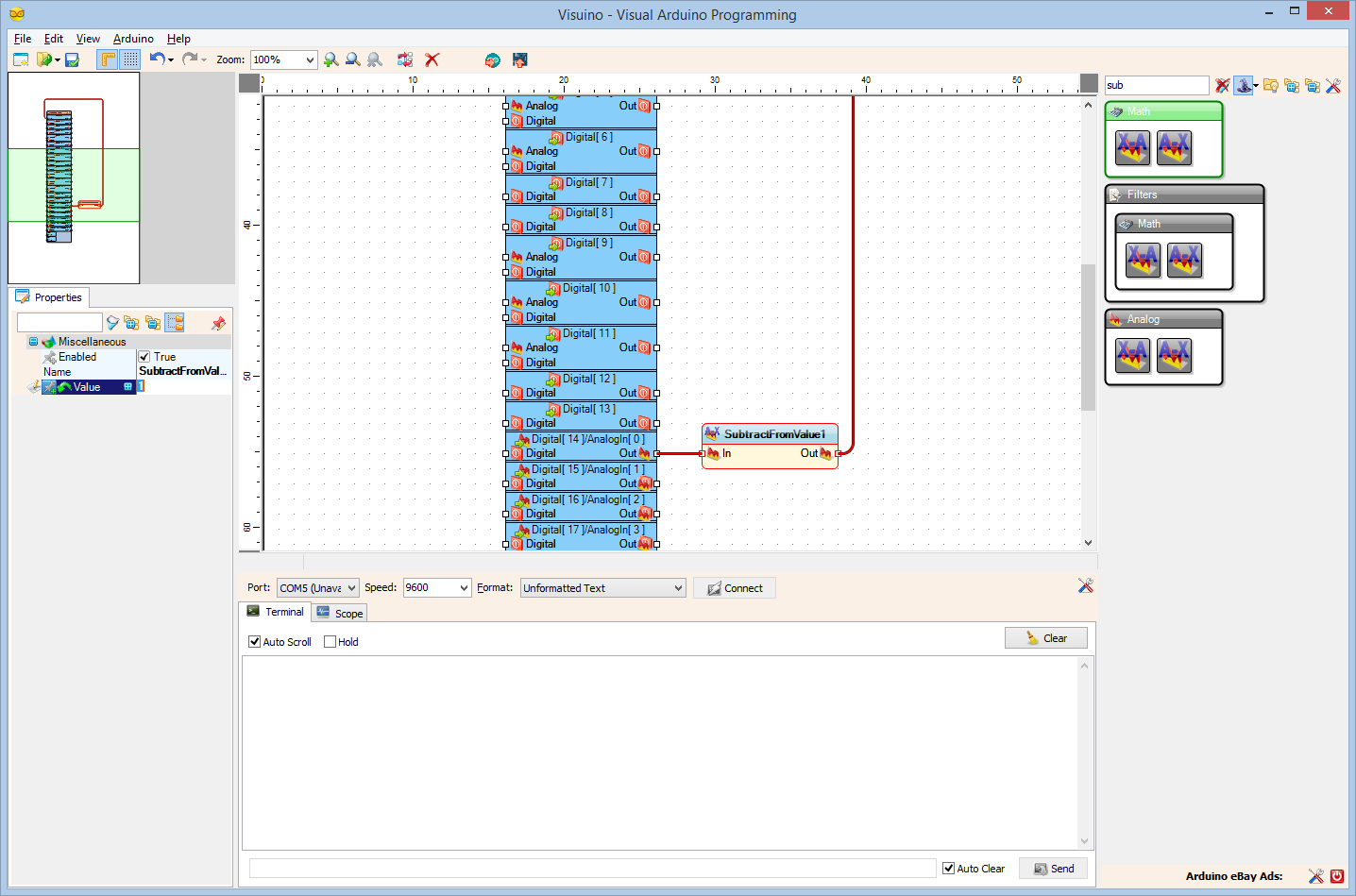
Task: Select the ruler toggle icon on the toolbar
Action: pos(109,59)
